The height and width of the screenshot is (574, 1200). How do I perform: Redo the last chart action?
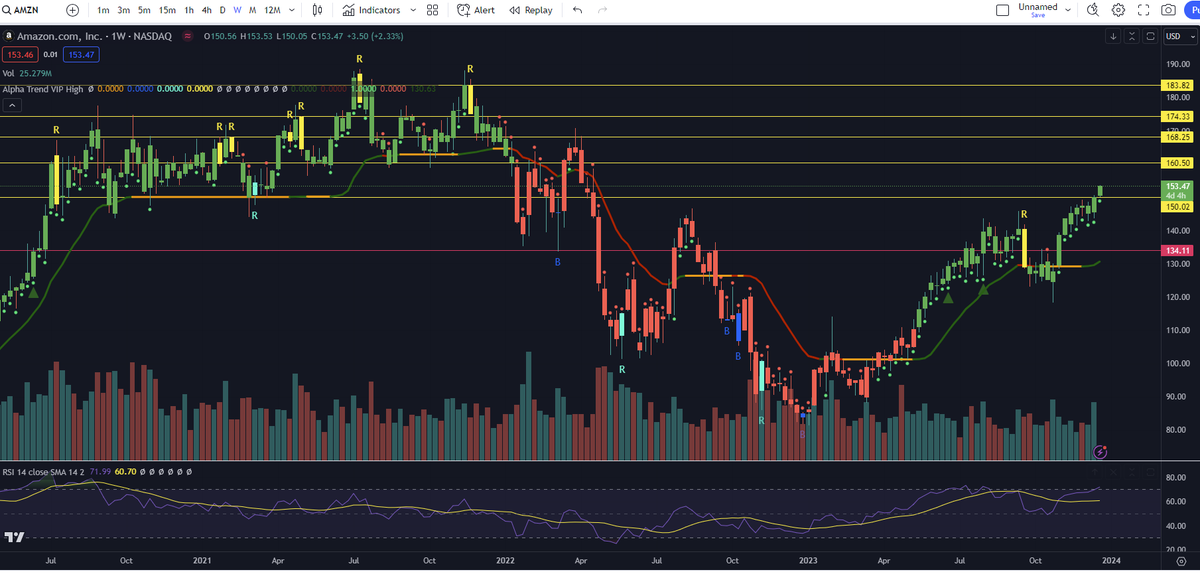(602, 10)
